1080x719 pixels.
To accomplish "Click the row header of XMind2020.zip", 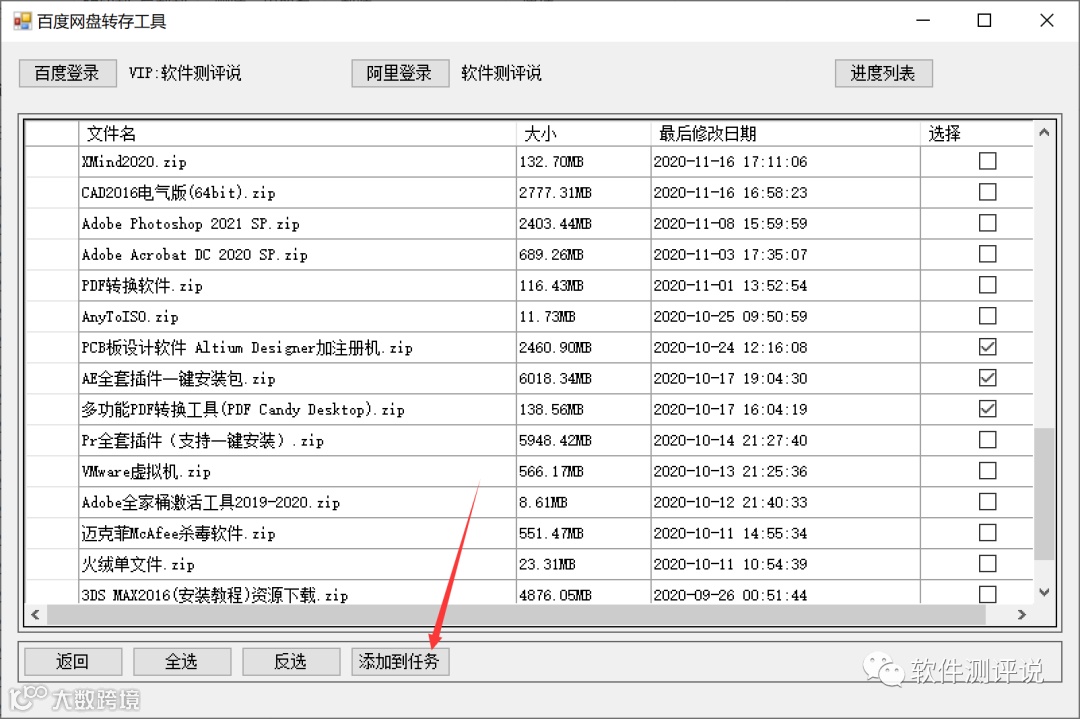I will tap(52, 162).
